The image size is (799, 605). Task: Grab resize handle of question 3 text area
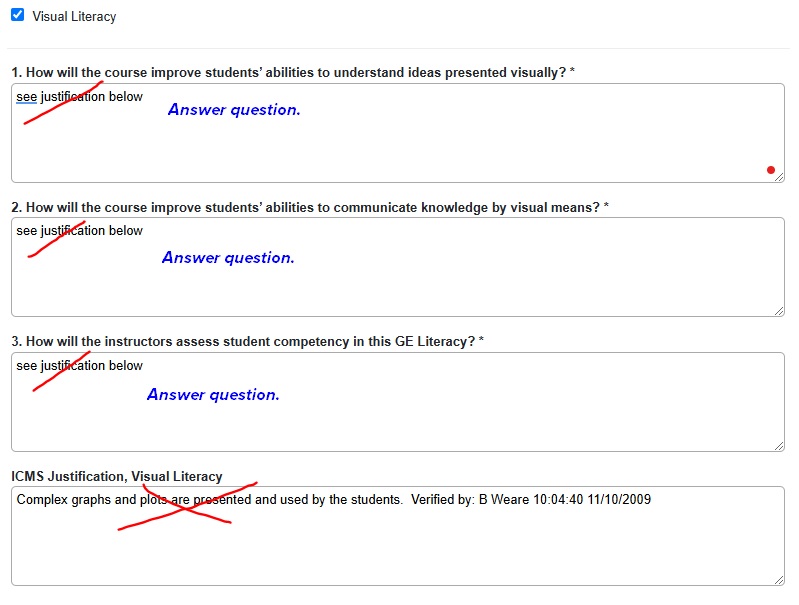[779, 446]
